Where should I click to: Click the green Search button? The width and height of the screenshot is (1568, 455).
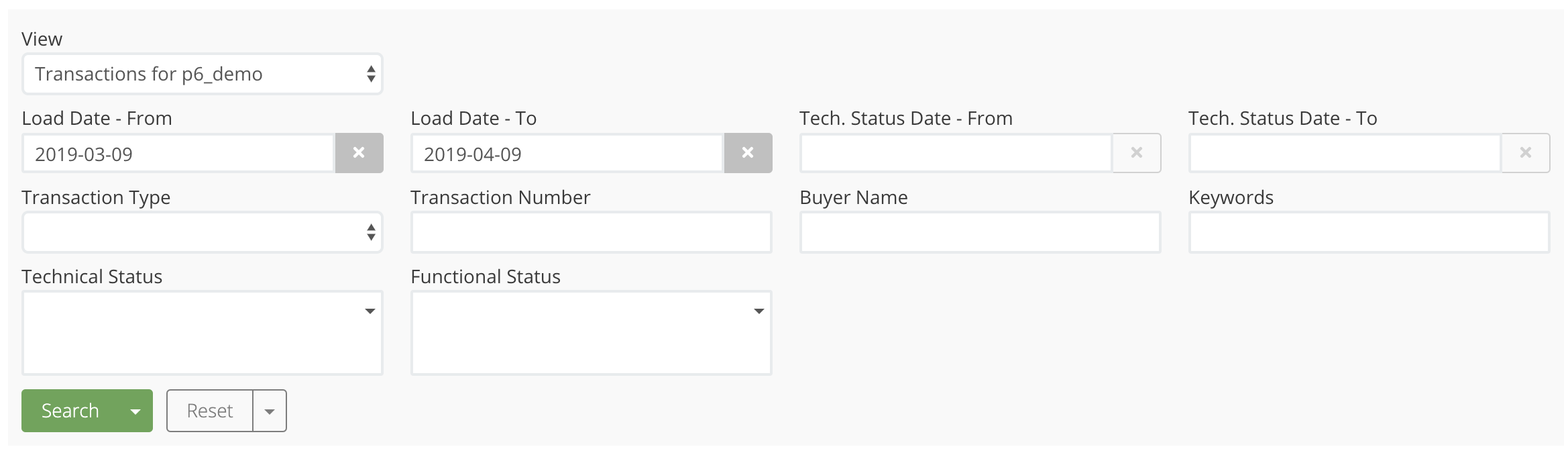pyautogui.click(x=70, y=411)
